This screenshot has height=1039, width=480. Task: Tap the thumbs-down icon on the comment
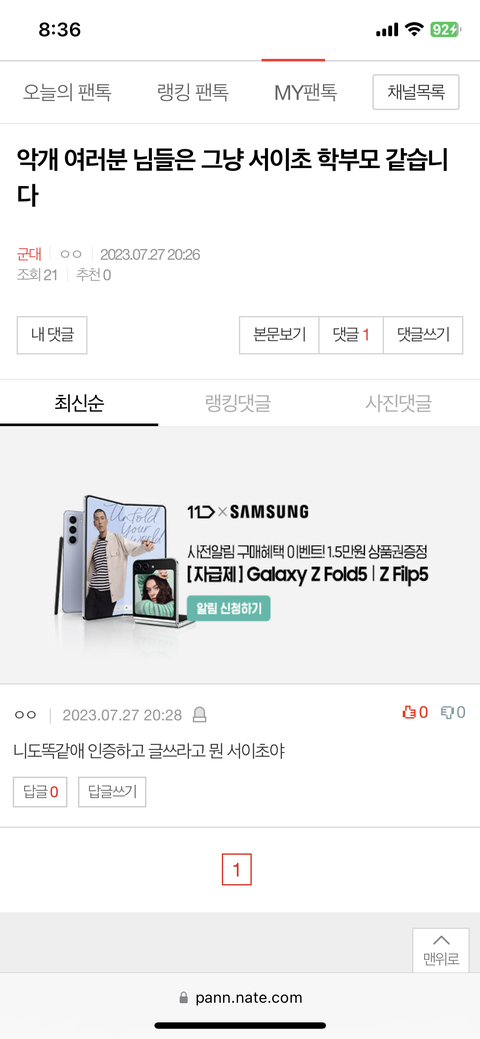447,712
